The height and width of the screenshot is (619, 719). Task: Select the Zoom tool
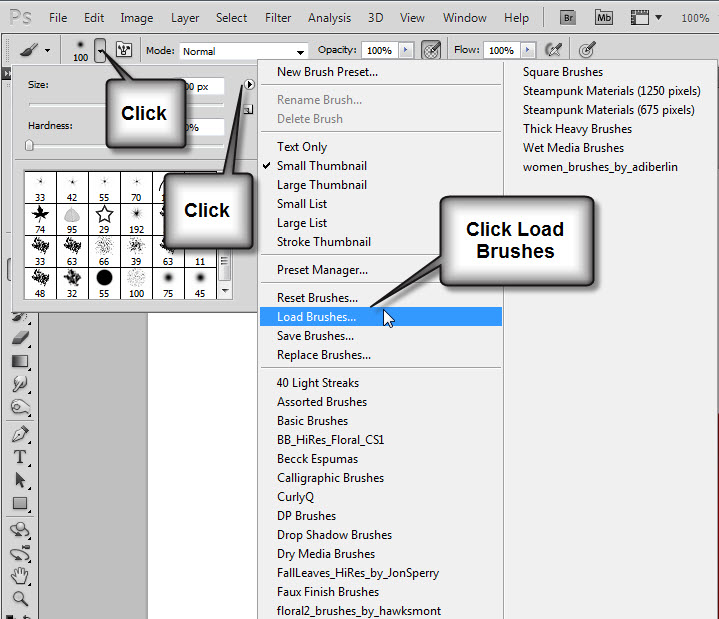pos(20,598)
